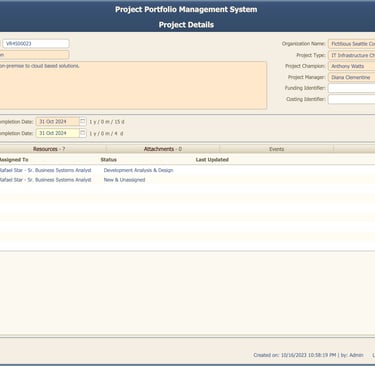
Task: Sort by the Last Updated column header
Action: (x=212, y=160)
